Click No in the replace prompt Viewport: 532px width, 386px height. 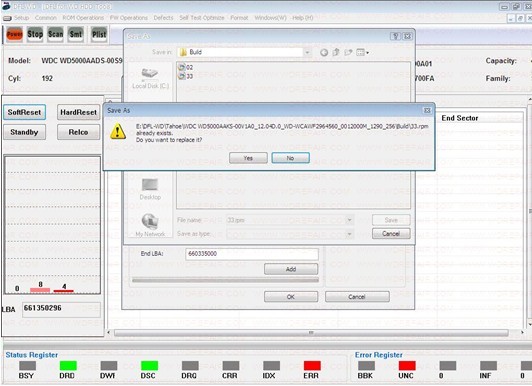click(290, 158)
